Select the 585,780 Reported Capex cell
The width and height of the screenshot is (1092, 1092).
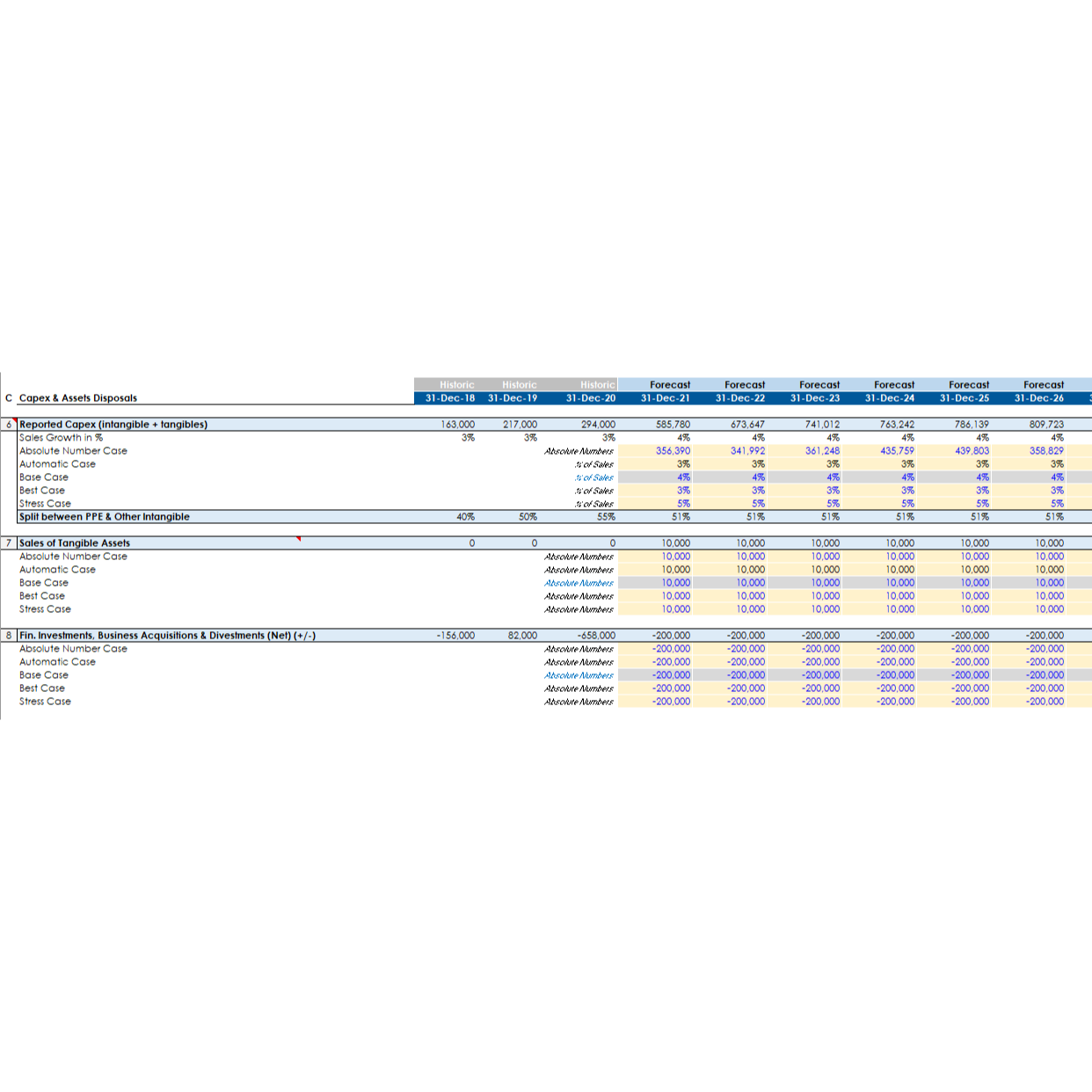pyautogui.click(x=673, y=425)
